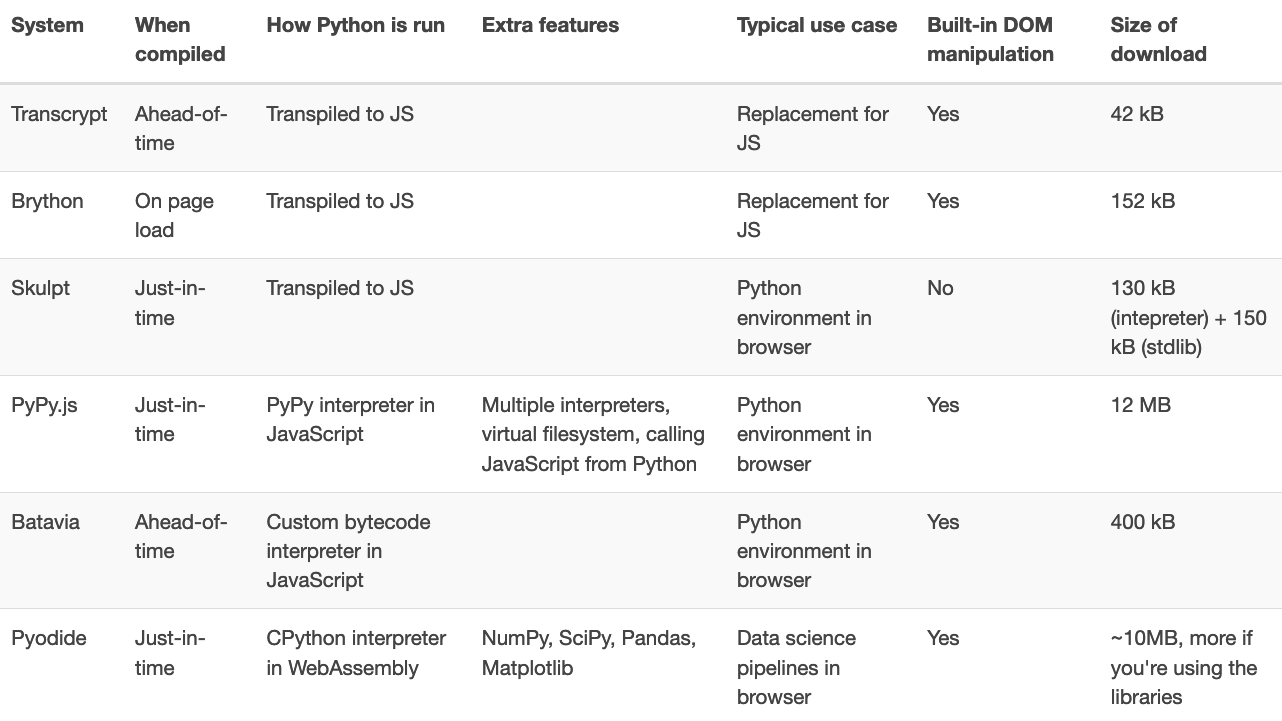The image size is (1282, 721).
Task: Click Skulpt's No DOM manipulation cell
Action: click(940, 288)
